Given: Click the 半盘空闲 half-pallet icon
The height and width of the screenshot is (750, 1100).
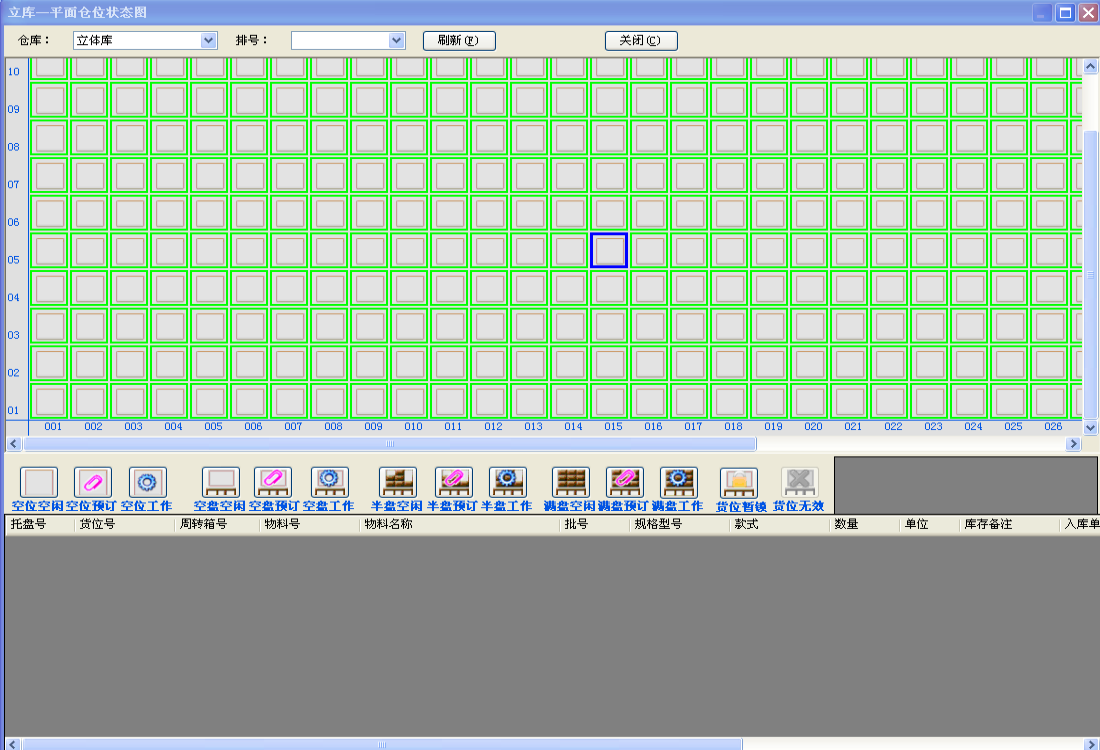Looking at the screenshot, I should [x=397, y=483].
